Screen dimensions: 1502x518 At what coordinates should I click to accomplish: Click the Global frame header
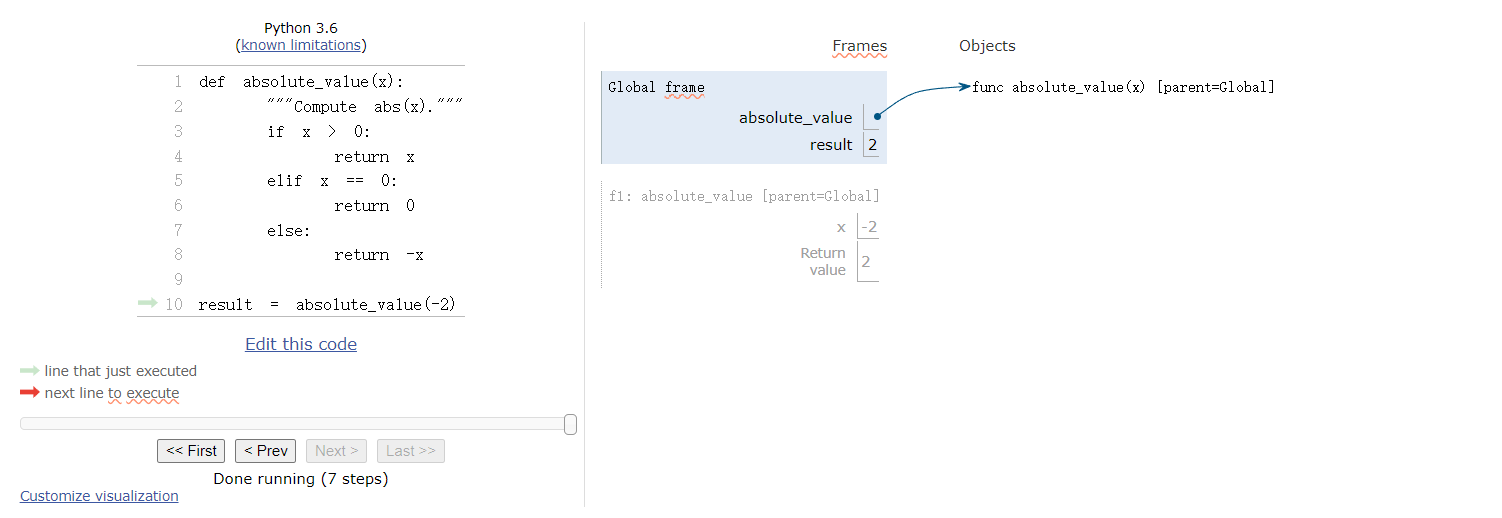click(656, 87)
